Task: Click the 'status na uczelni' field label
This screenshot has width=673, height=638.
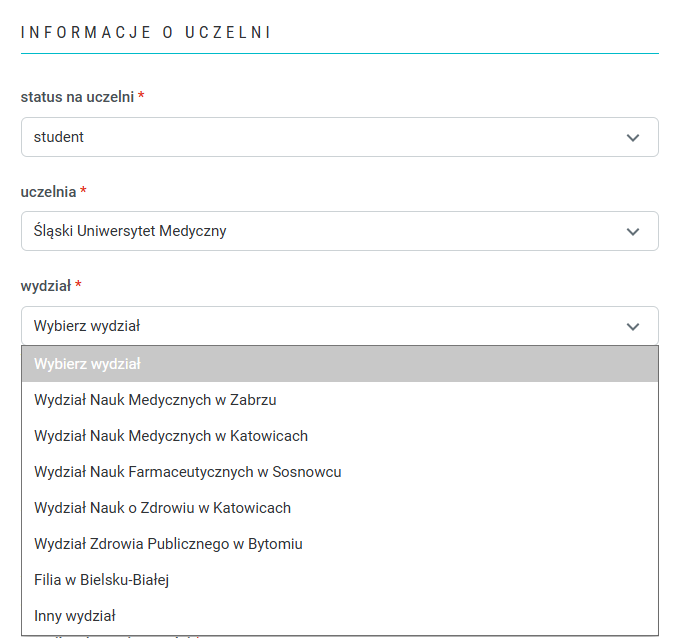Action: point(77,97)
